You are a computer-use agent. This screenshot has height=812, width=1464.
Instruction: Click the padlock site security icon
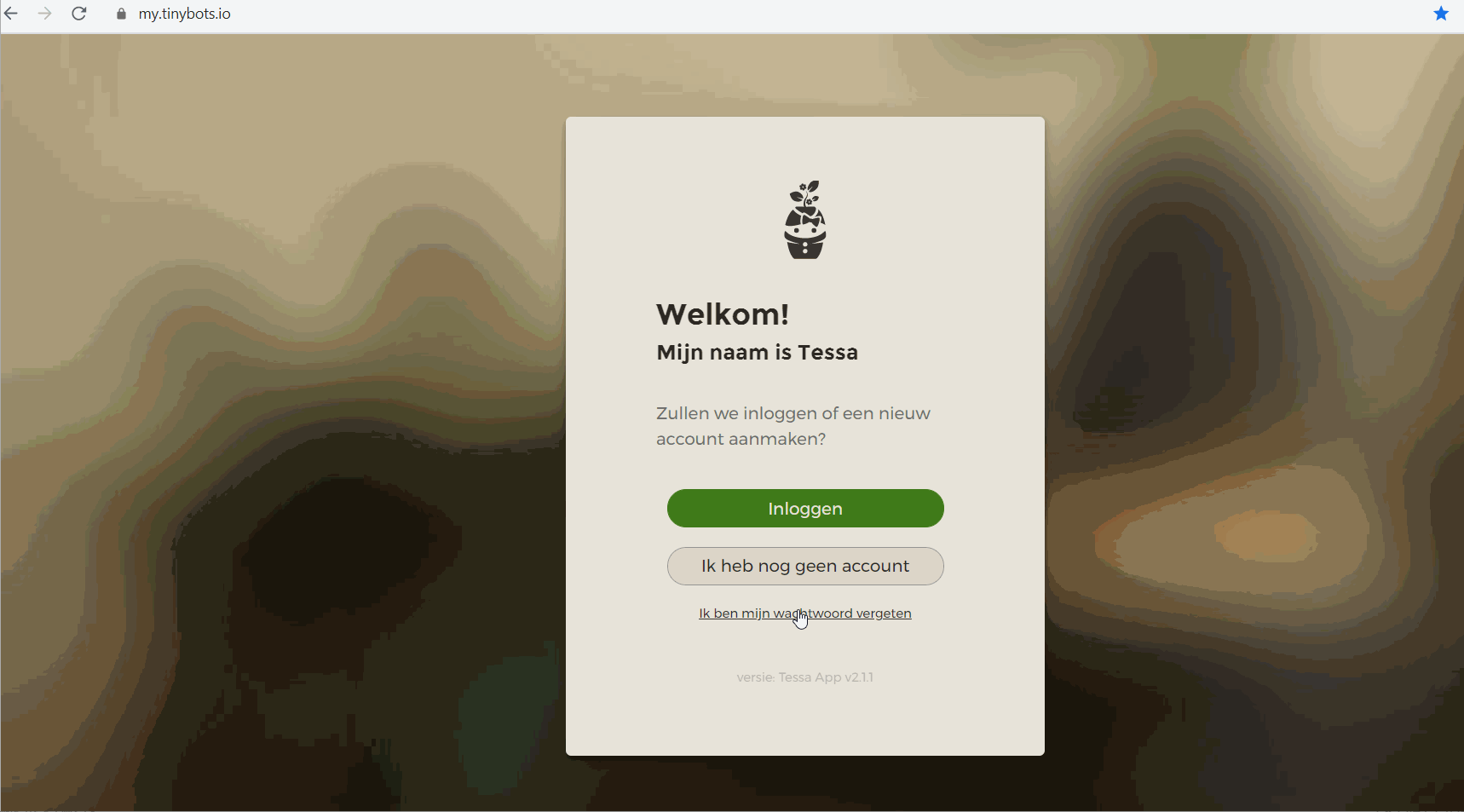coord(121,14)
